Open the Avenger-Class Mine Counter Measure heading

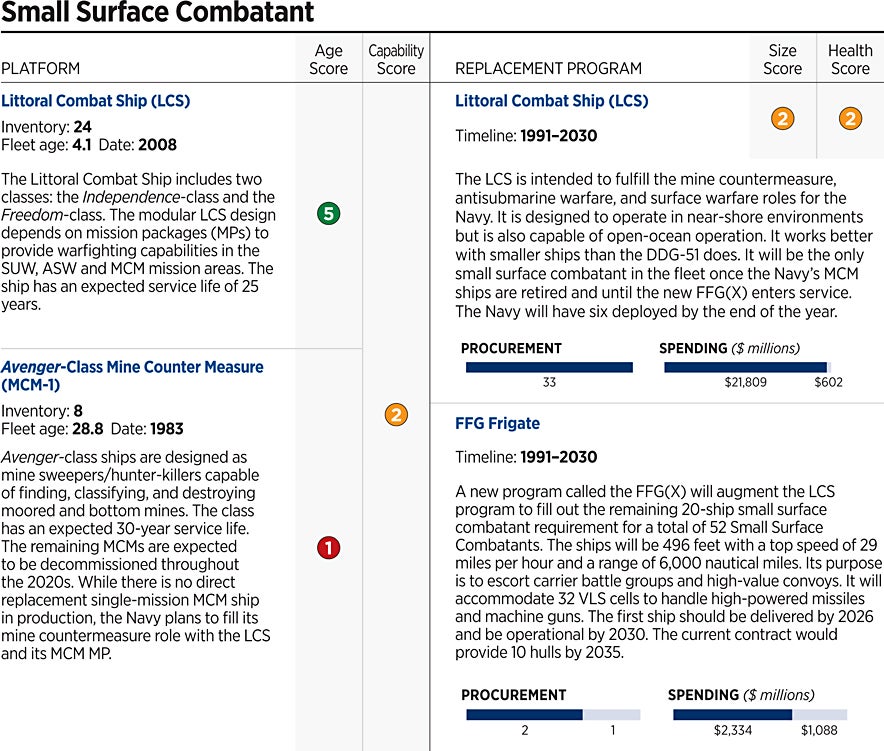[x=132, y=375]
